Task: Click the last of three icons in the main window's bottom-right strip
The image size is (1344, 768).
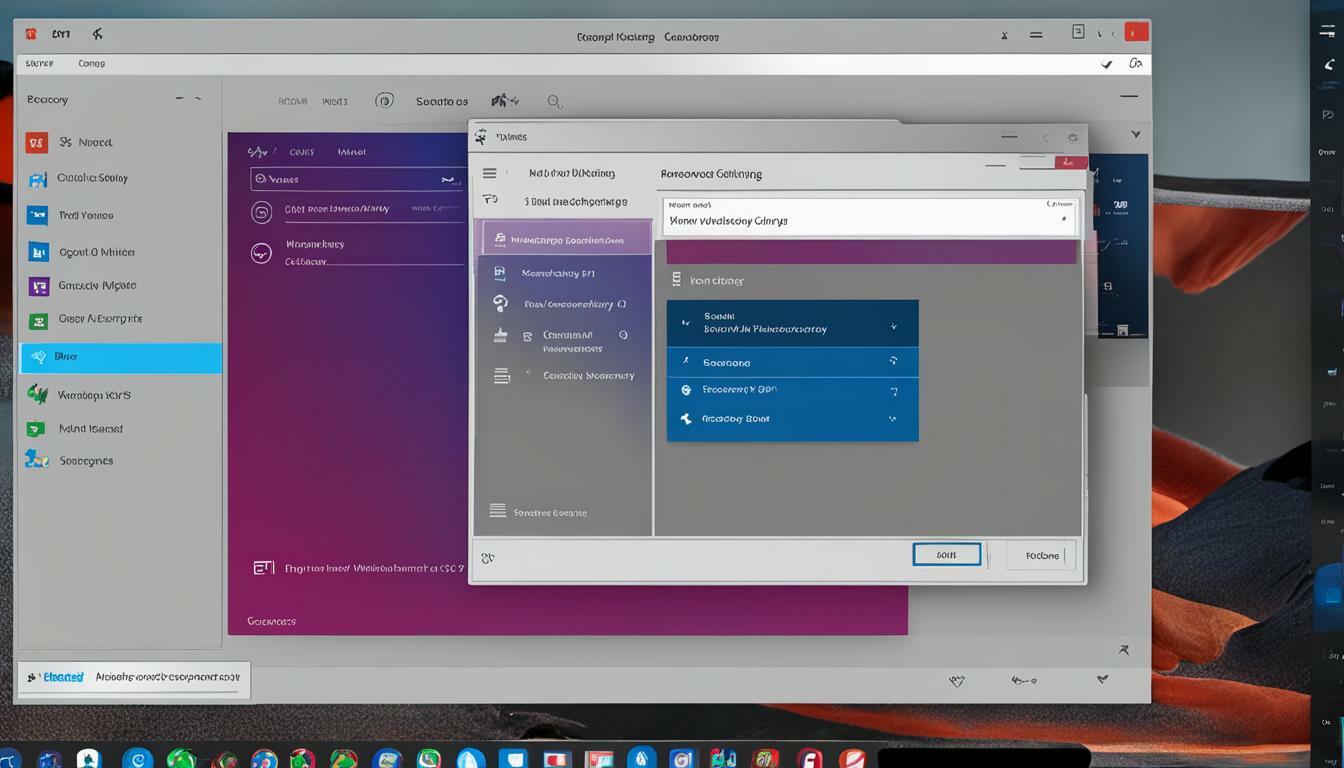Action: coord(1102,679)
